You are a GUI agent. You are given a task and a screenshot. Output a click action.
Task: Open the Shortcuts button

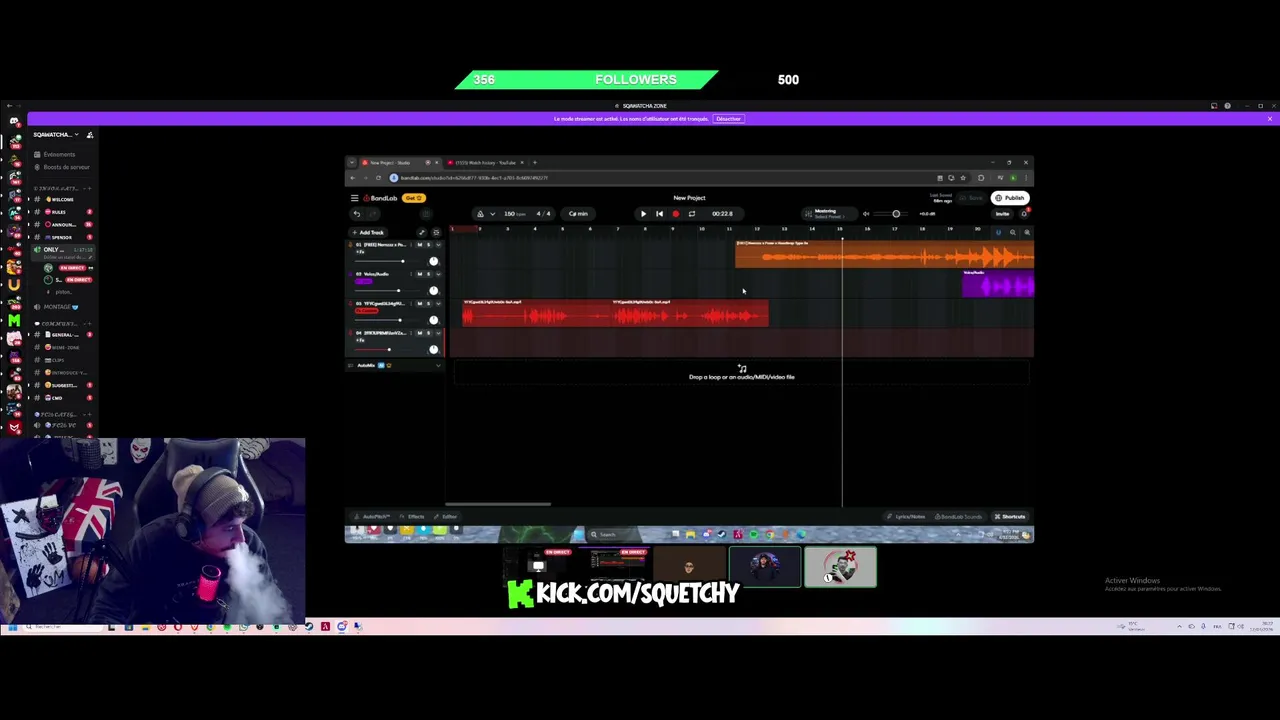click(x=1010, y=517)
